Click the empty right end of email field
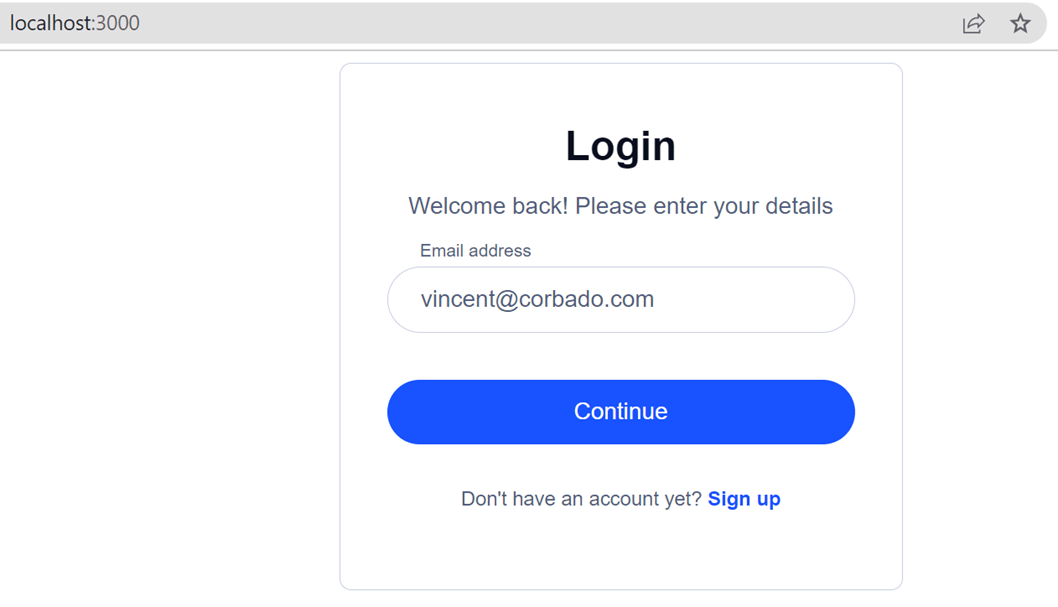Viewport: 1058px width, 607px height. [x=780, y=299]
